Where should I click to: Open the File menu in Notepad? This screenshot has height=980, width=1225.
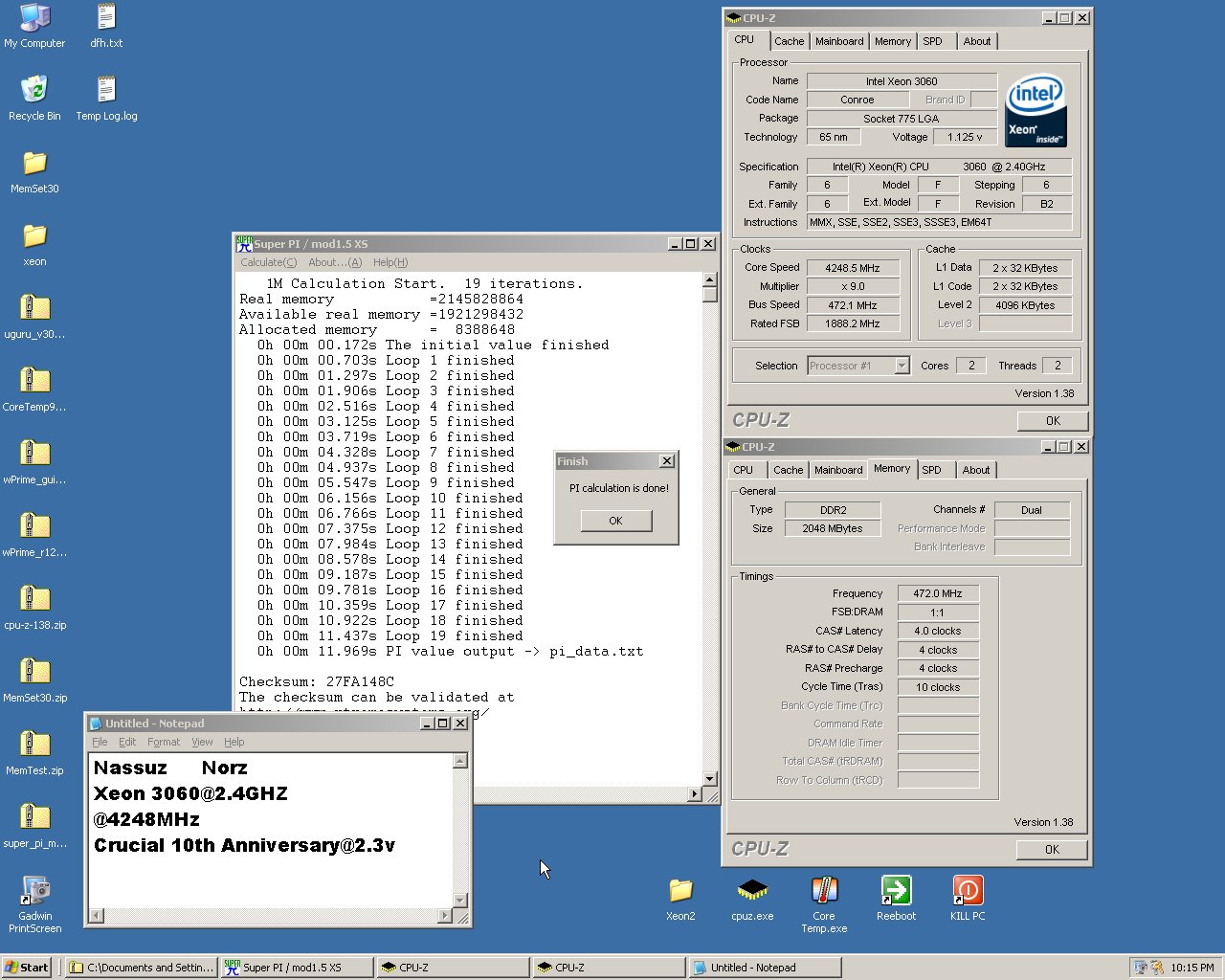(x=100, y=742)
